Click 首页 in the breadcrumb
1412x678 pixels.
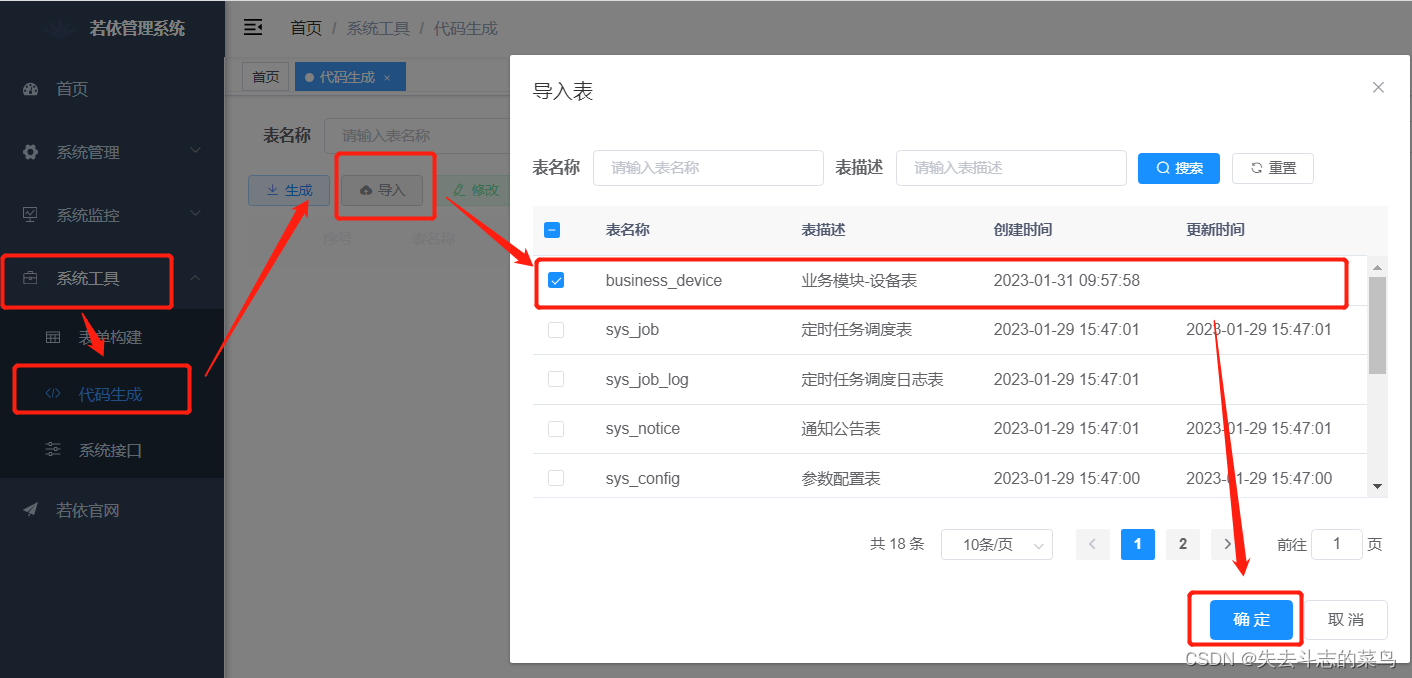(x=306, y=28)
